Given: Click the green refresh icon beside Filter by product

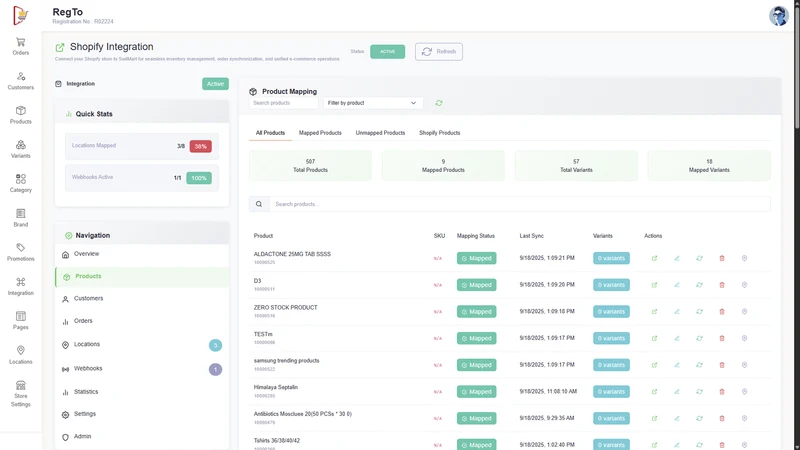Looking at the screenshot, I should (439, 103).
